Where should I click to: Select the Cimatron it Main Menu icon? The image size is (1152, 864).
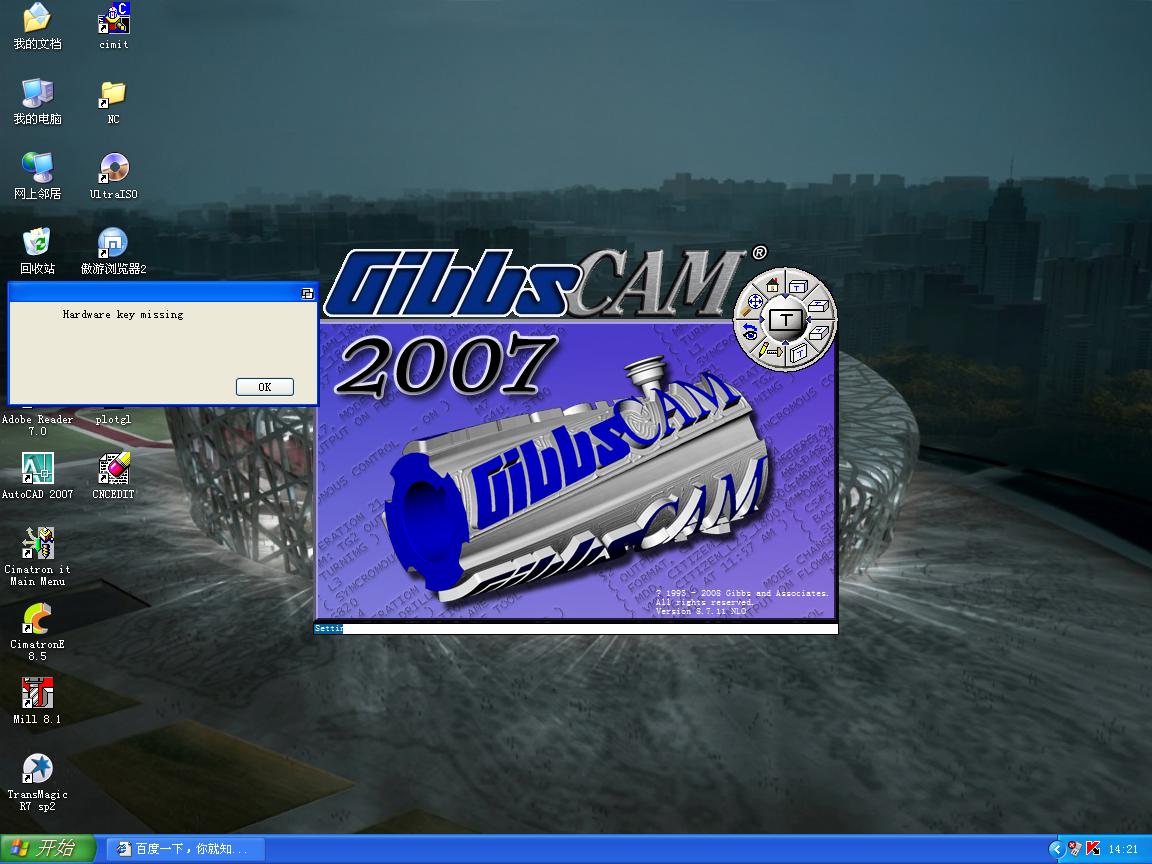pyautogui.click(x=37, y=544)
